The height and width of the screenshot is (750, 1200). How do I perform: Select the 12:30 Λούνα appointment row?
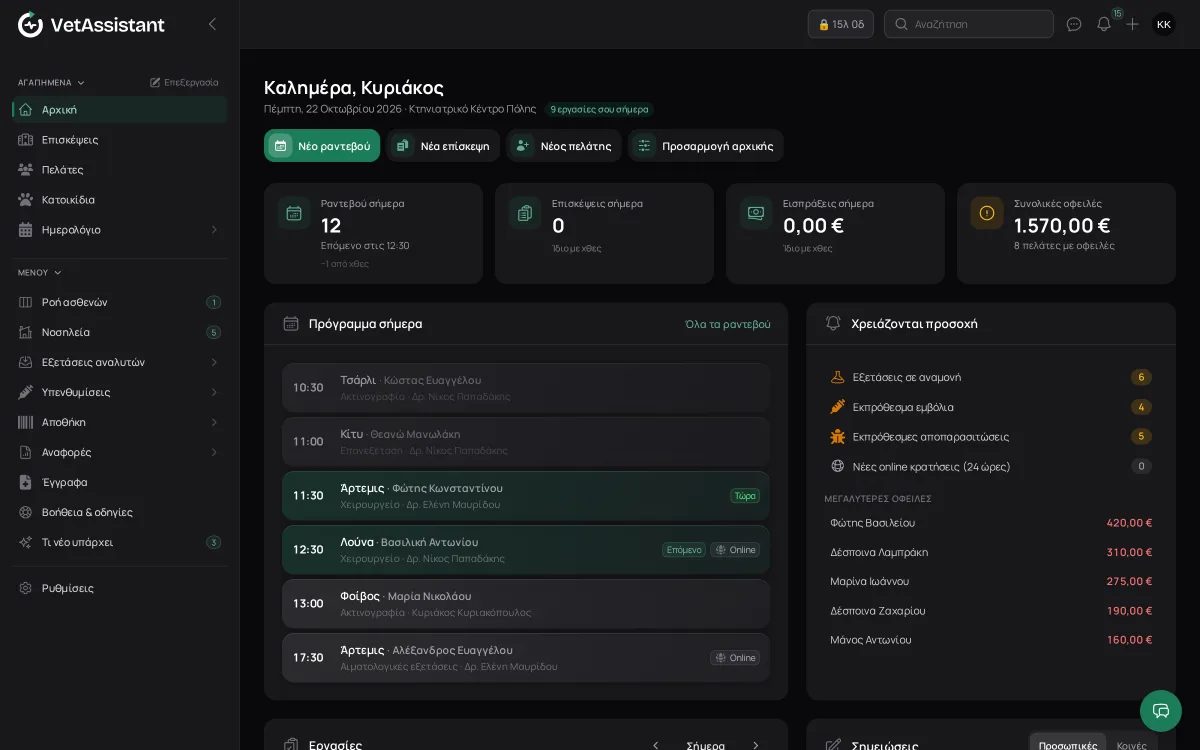point(526,550)
